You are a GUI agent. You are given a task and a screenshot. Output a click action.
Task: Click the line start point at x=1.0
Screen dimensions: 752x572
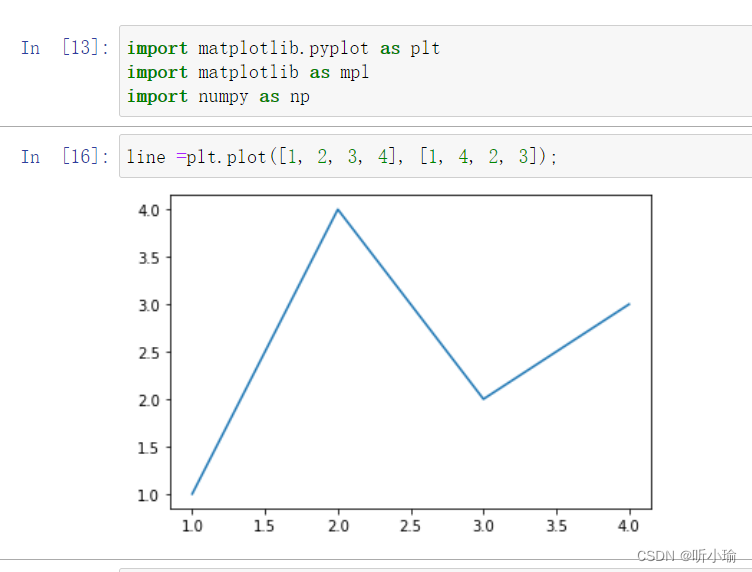192,494
